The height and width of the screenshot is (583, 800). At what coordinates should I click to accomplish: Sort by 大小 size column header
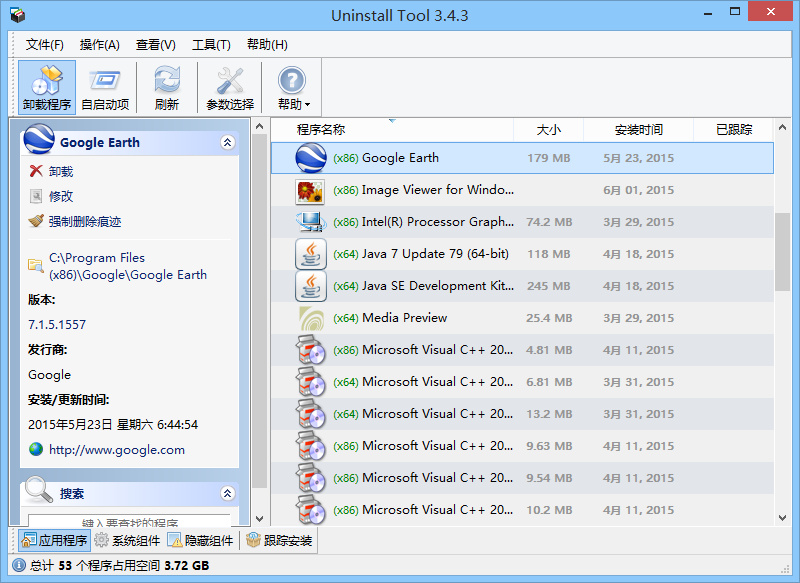point(548,130)
